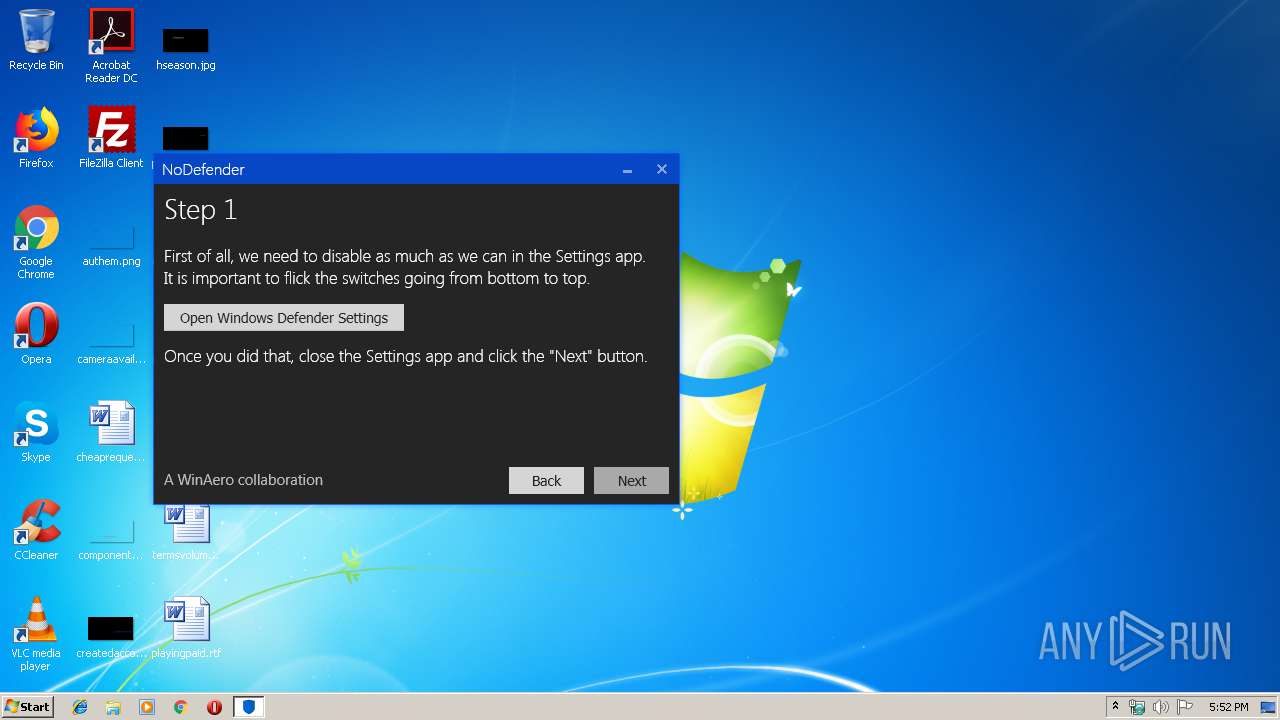The height and width of the screenshot is (720, 1280).
Task: Select the VLC media player shortcut
Action: coord(36,634)
